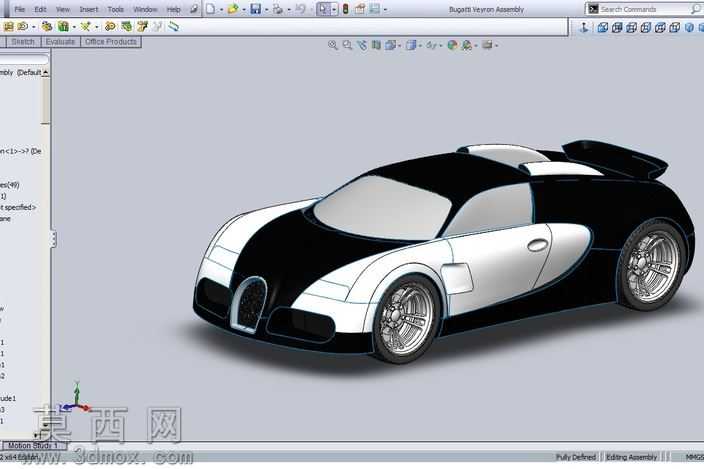Expand the Smart Fasteners dropdown arrow
The image size is (704, 469).
(x=97, y=27)
